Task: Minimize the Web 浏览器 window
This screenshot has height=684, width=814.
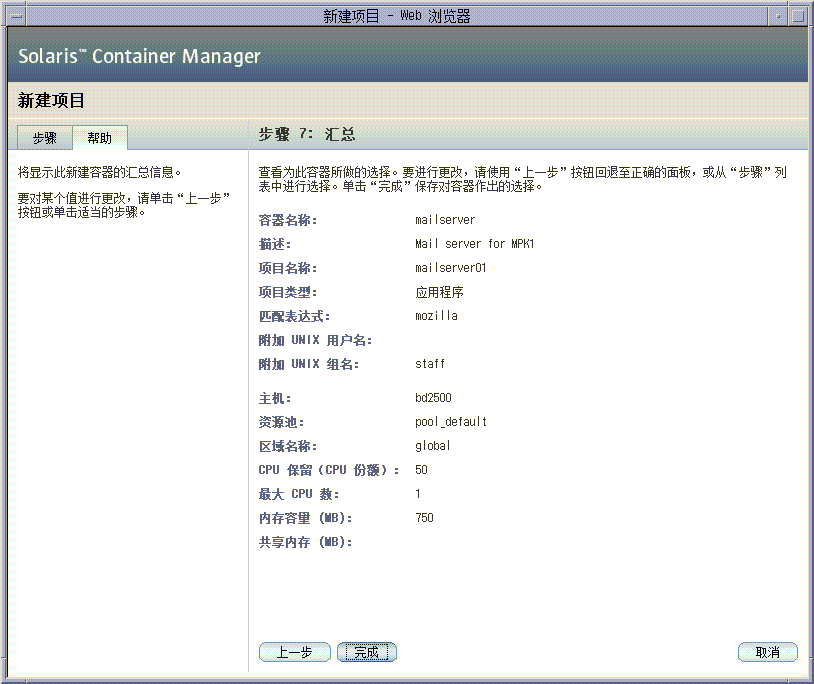Action: click(778, 16)
